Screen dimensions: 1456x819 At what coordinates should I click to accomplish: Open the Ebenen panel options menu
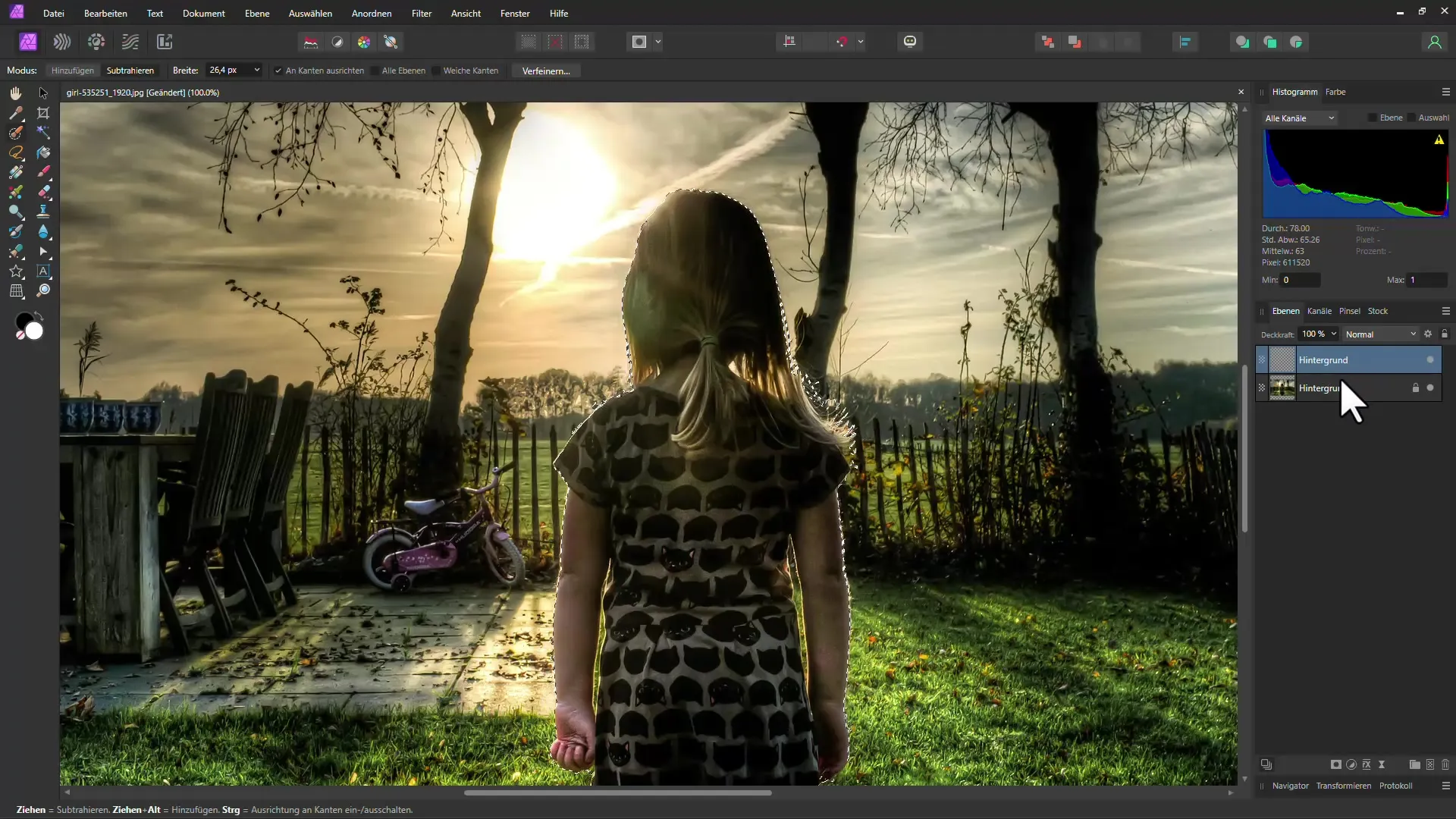coord(1445,311)
